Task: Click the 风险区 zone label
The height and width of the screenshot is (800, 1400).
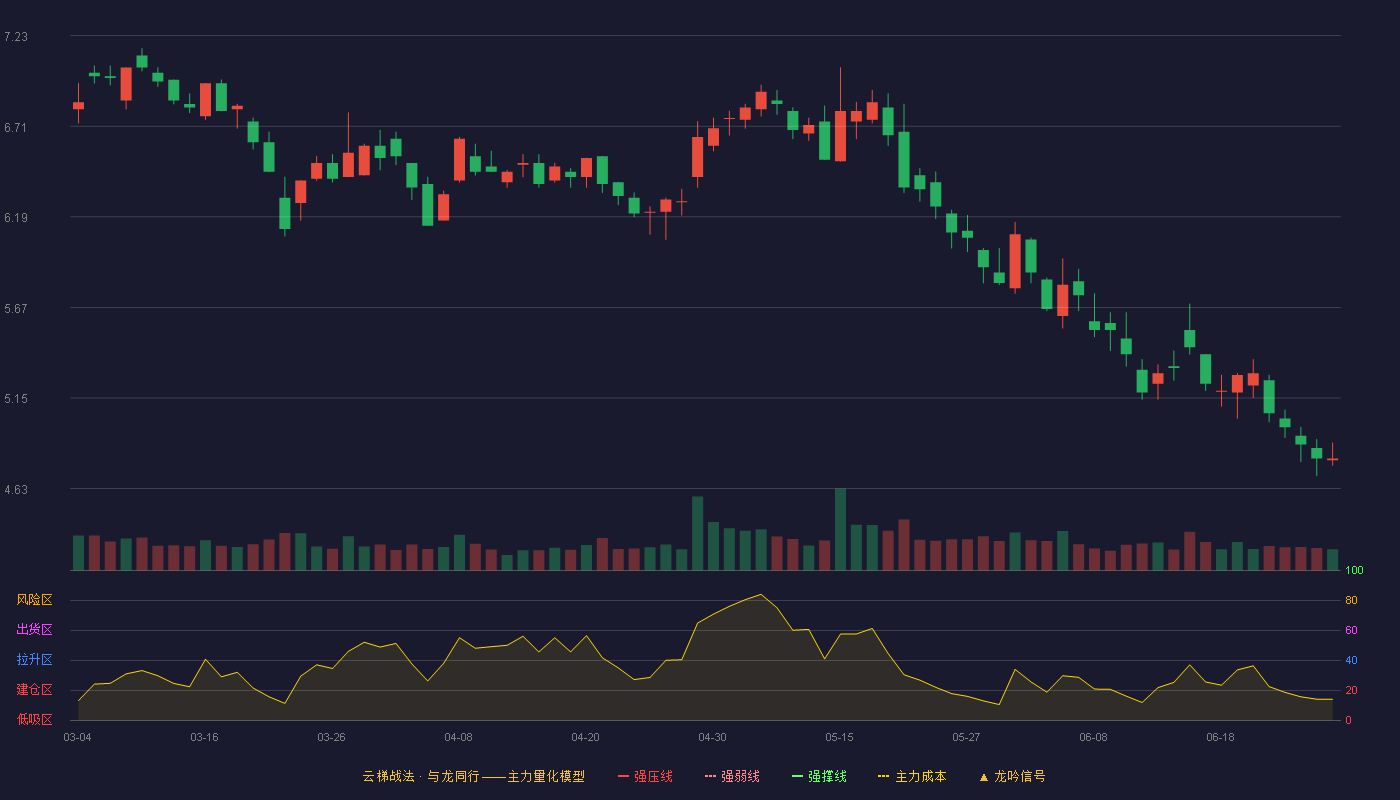Action: click(34, 600)
